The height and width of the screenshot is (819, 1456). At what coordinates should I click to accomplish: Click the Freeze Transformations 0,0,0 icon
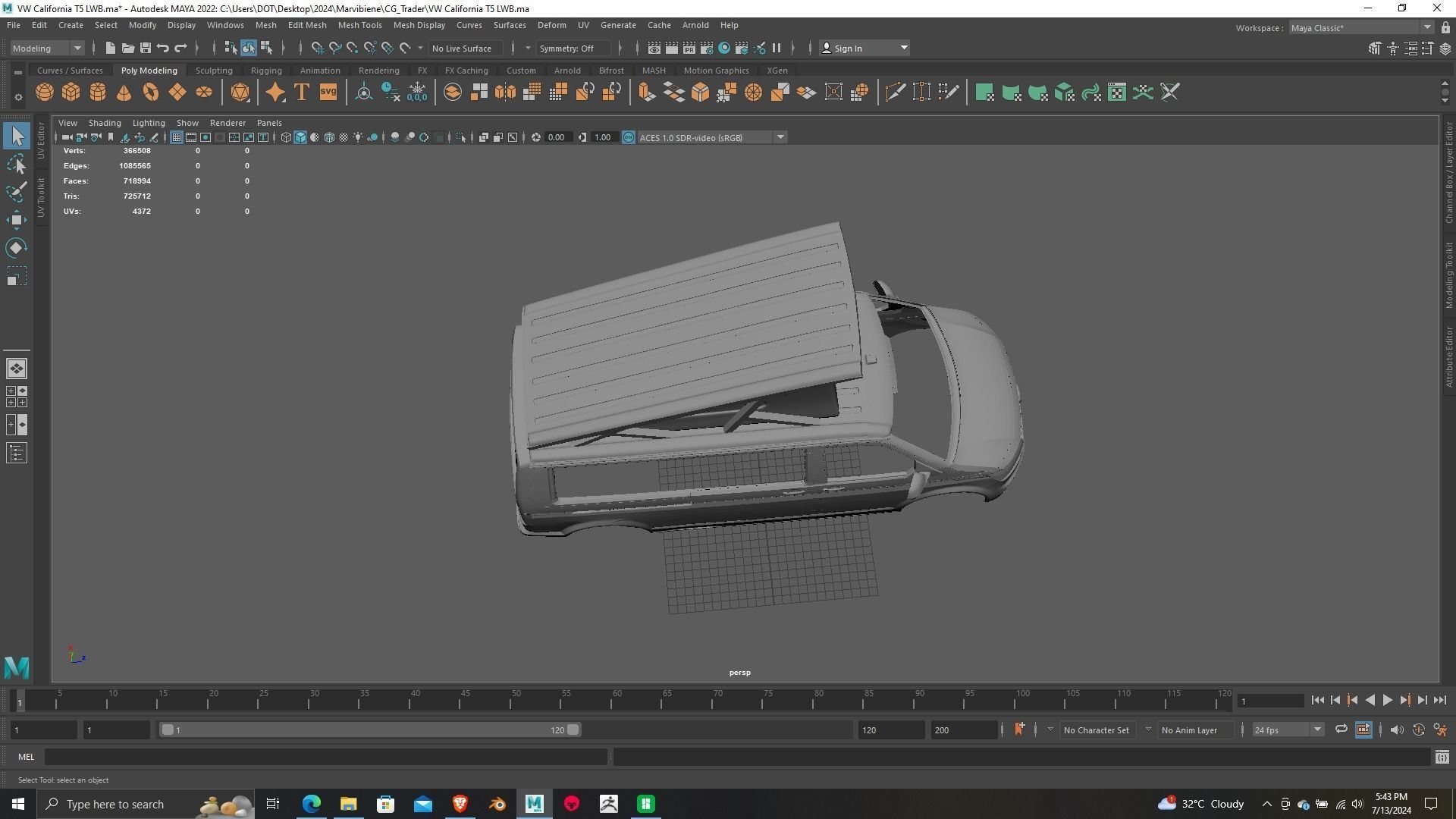[x=417, y=93]
